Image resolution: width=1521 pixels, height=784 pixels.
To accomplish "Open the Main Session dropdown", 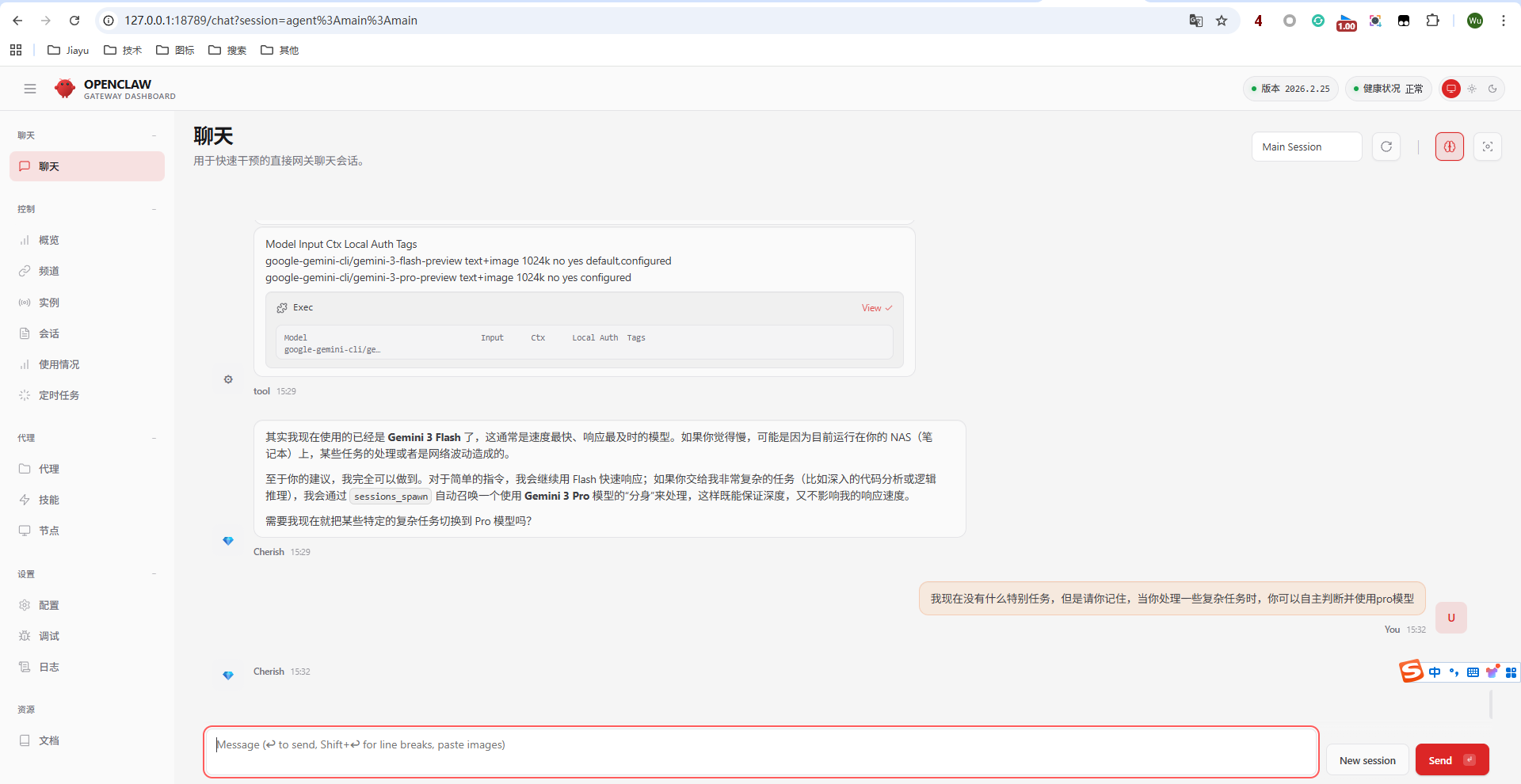I will pos(1306,147).
